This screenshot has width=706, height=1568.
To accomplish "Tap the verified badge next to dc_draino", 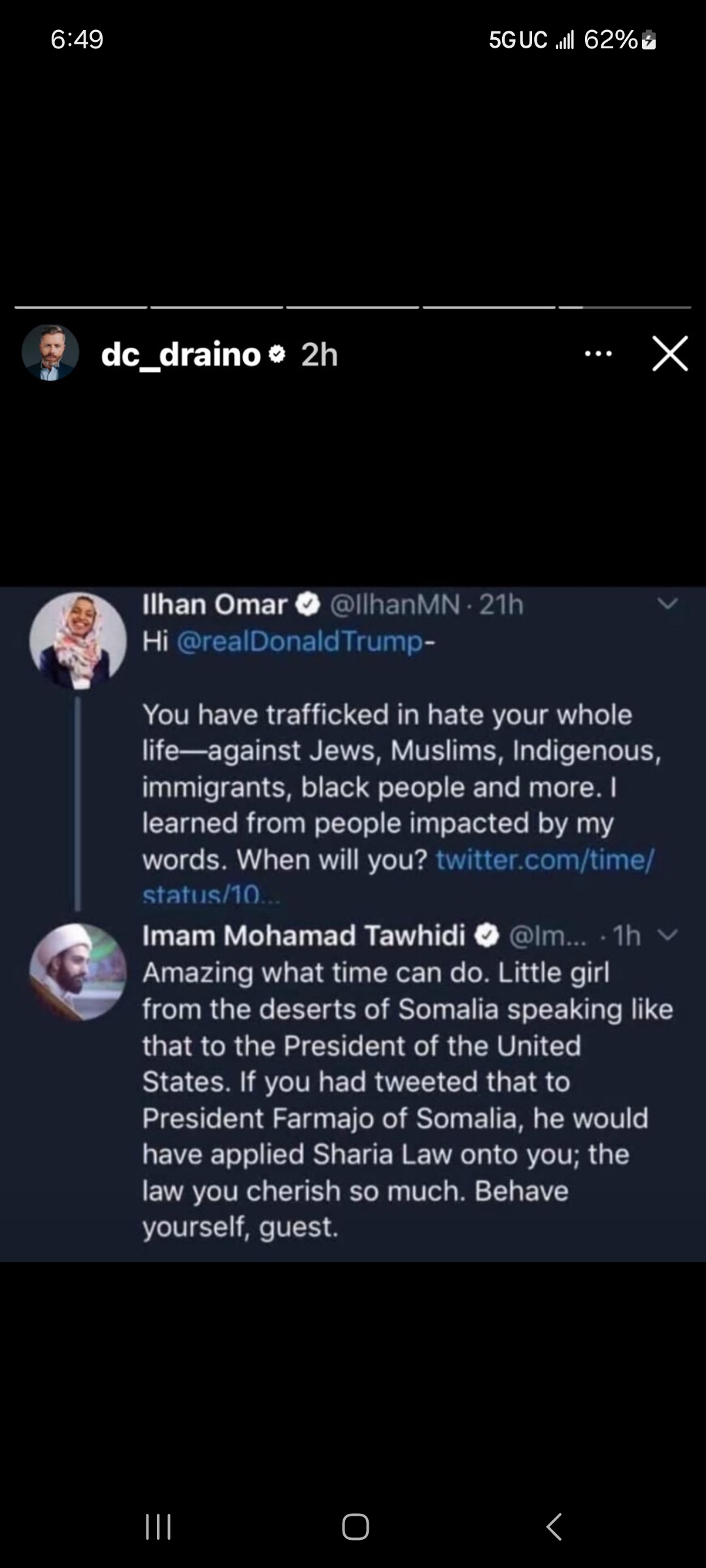I will [x=277, y=355].
